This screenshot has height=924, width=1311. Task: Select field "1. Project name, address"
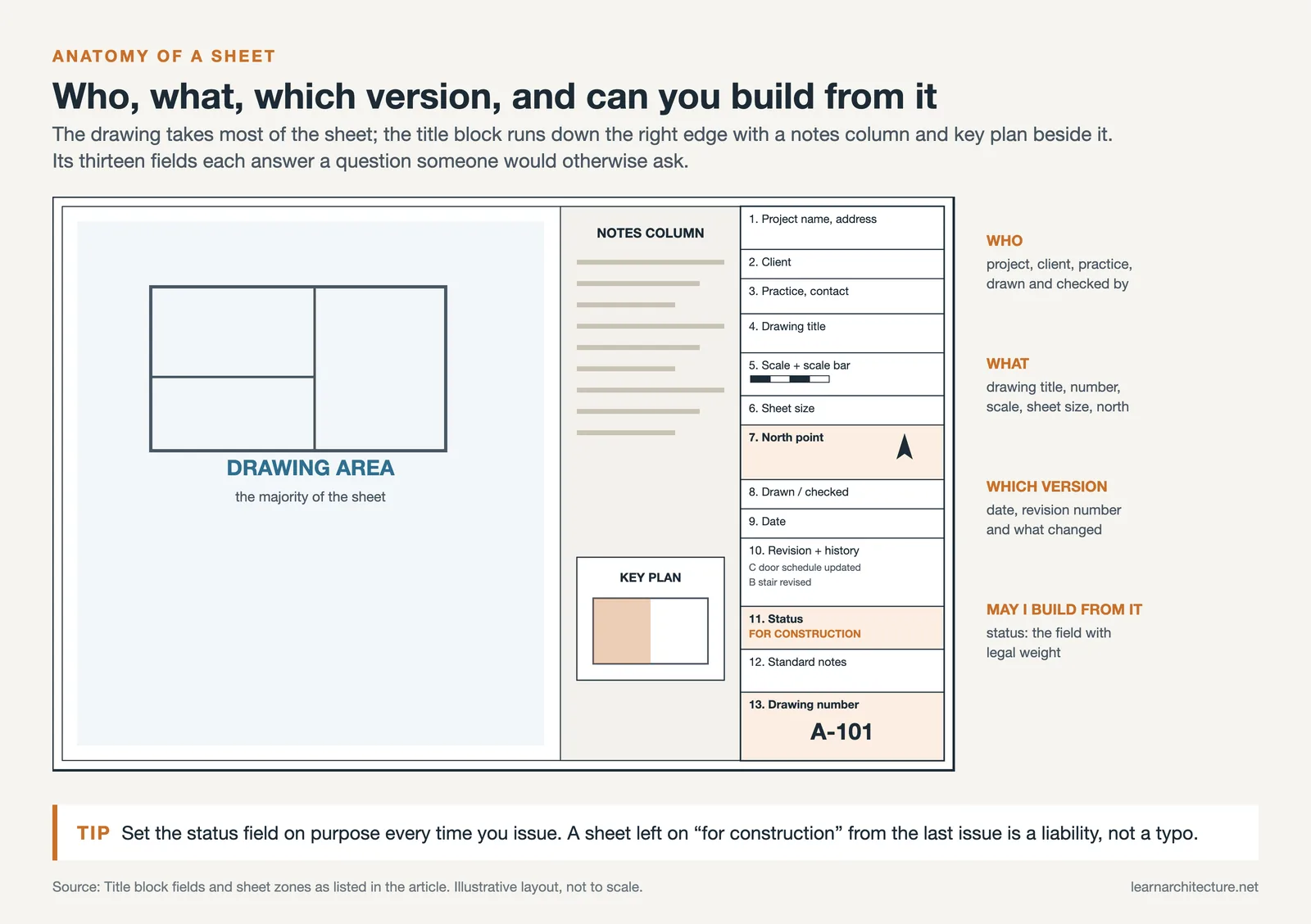(x=842, y=228)
